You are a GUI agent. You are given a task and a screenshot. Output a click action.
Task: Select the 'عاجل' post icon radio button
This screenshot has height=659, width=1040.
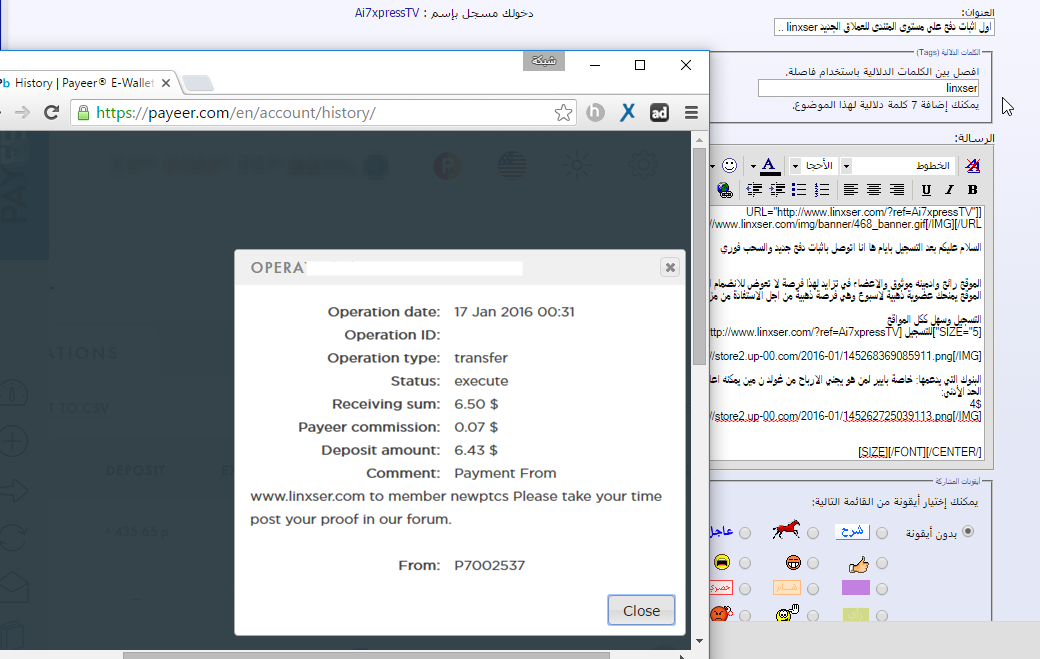pyautogui.click(x=745, y=532)
